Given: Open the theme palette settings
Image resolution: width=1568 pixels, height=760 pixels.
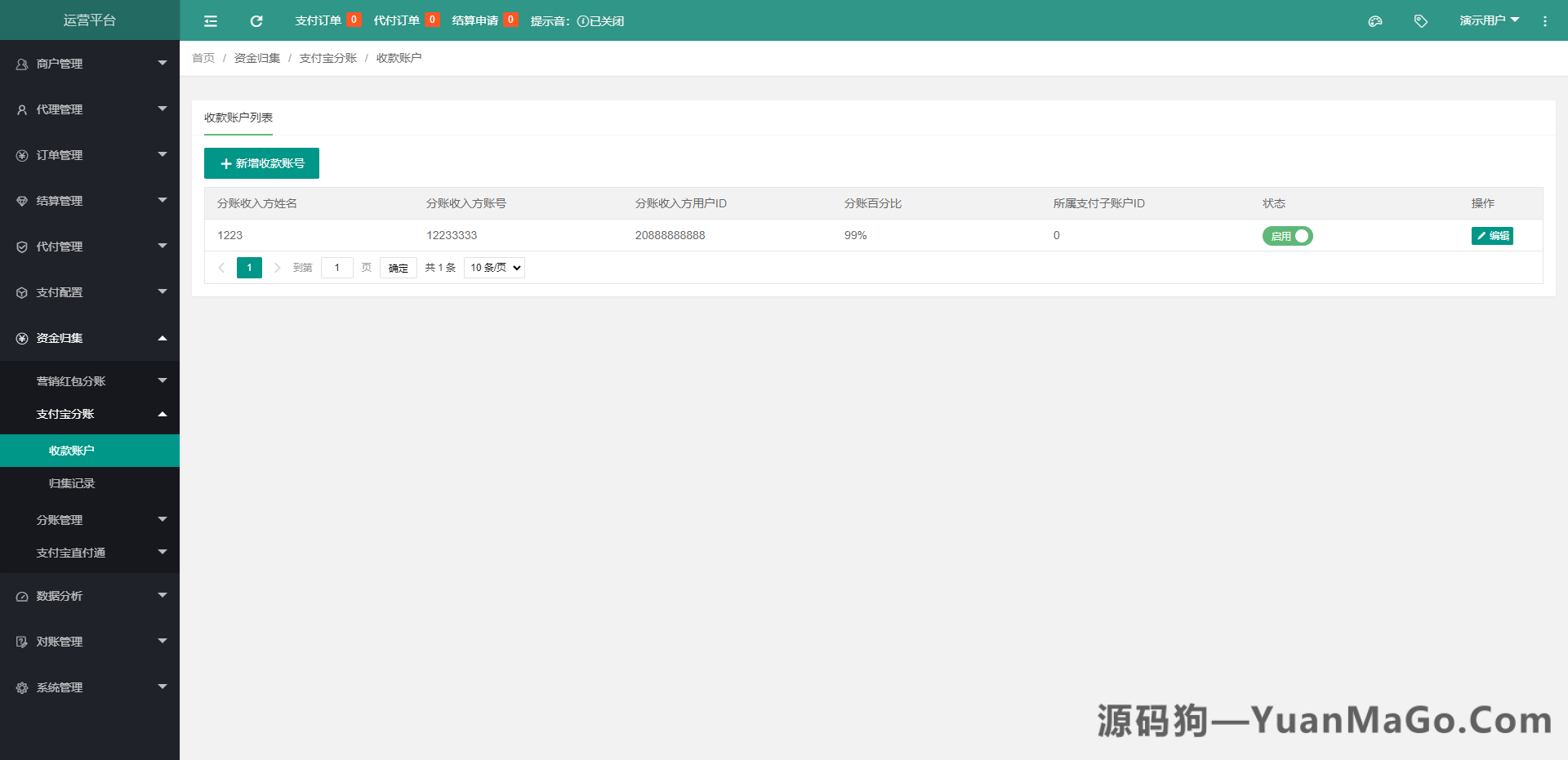Looking at the screenshot, I should point(1375,20).
